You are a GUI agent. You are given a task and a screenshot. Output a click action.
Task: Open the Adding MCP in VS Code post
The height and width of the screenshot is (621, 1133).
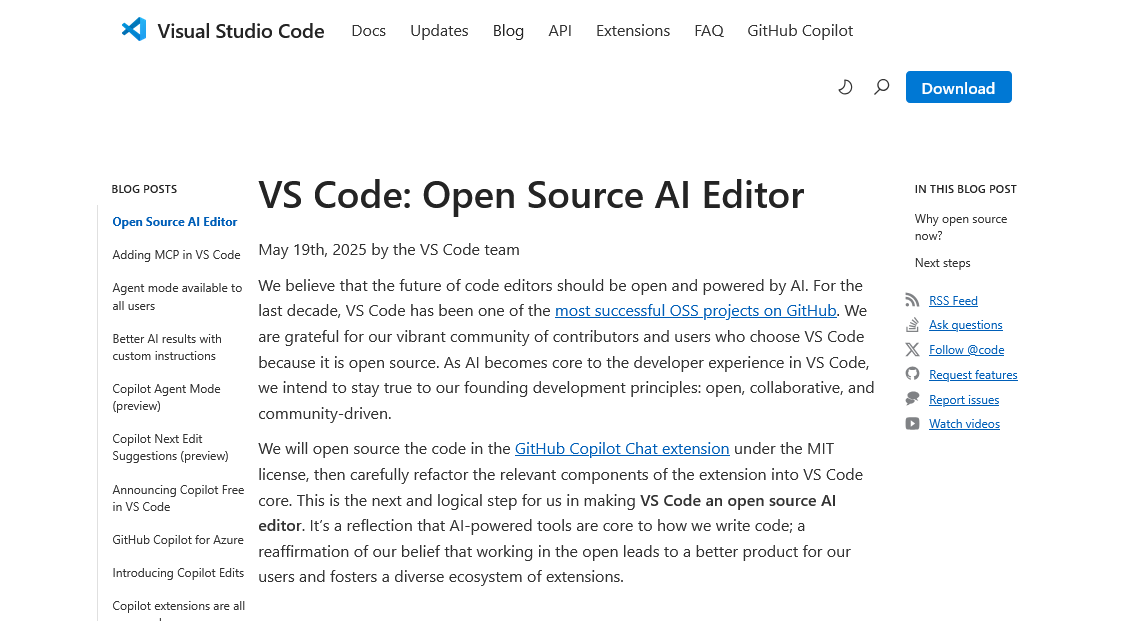coord(176,255)
